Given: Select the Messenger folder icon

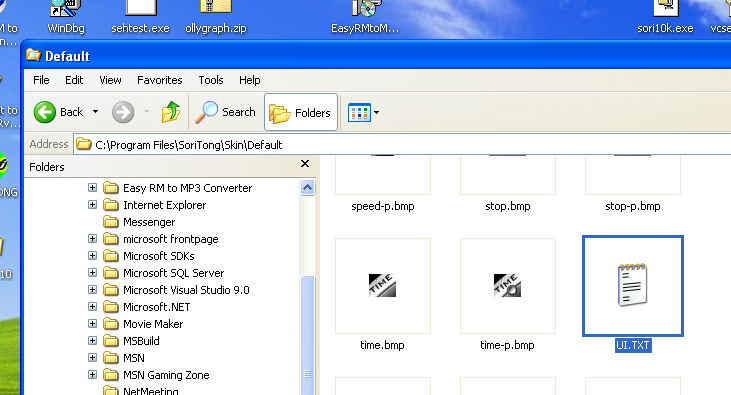Looking at the screenshot, I should click(x=110, y=222).
